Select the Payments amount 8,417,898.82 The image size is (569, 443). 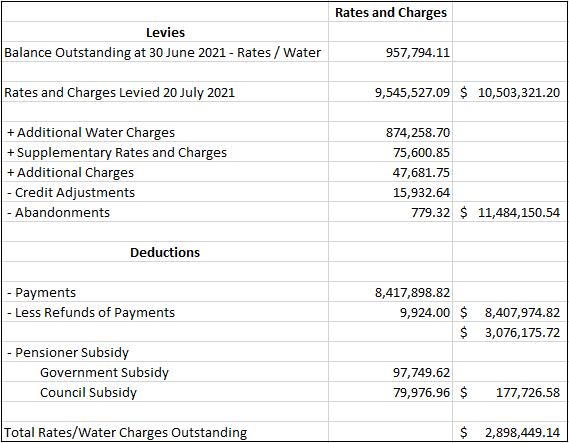[412, 292]
